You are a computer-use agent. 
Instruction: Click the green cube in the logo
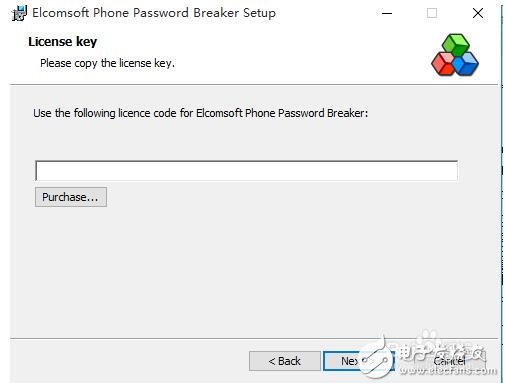point(456,44)
